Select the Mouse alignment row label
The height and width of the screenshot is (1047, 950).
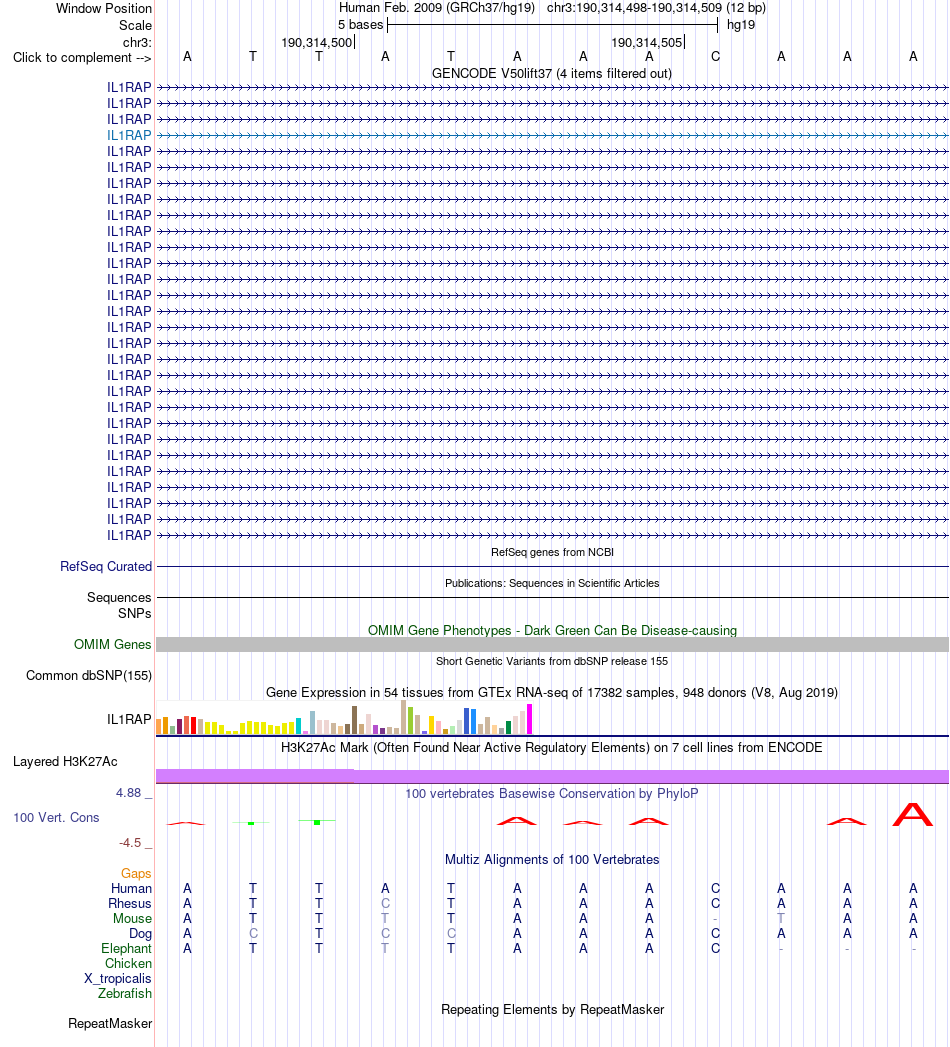(132, 919)
